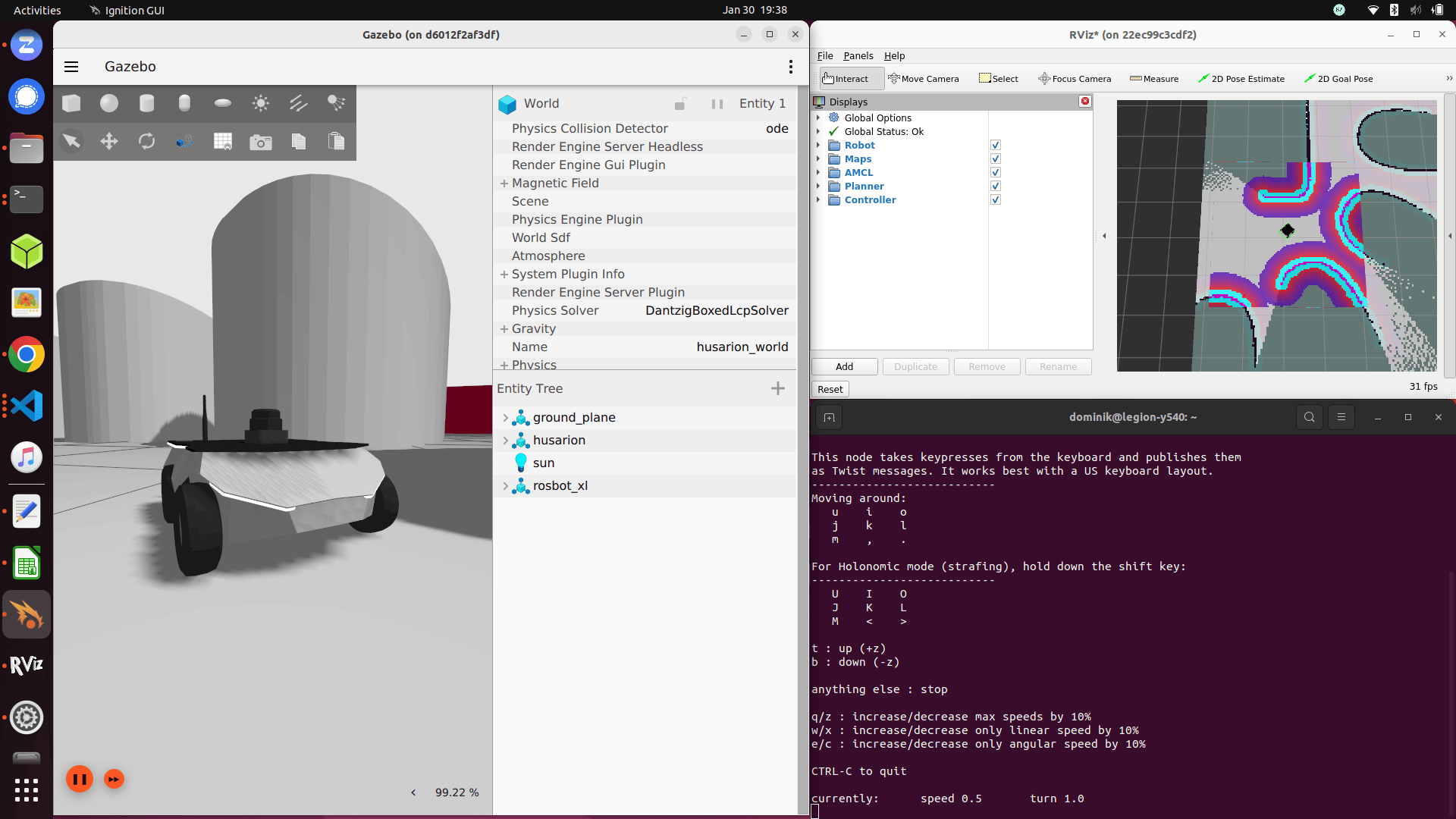The height and width of the screenshot is (819, 1456).
Task: Open Gazebo three-dot options menu
Action: tap(791, 67)
